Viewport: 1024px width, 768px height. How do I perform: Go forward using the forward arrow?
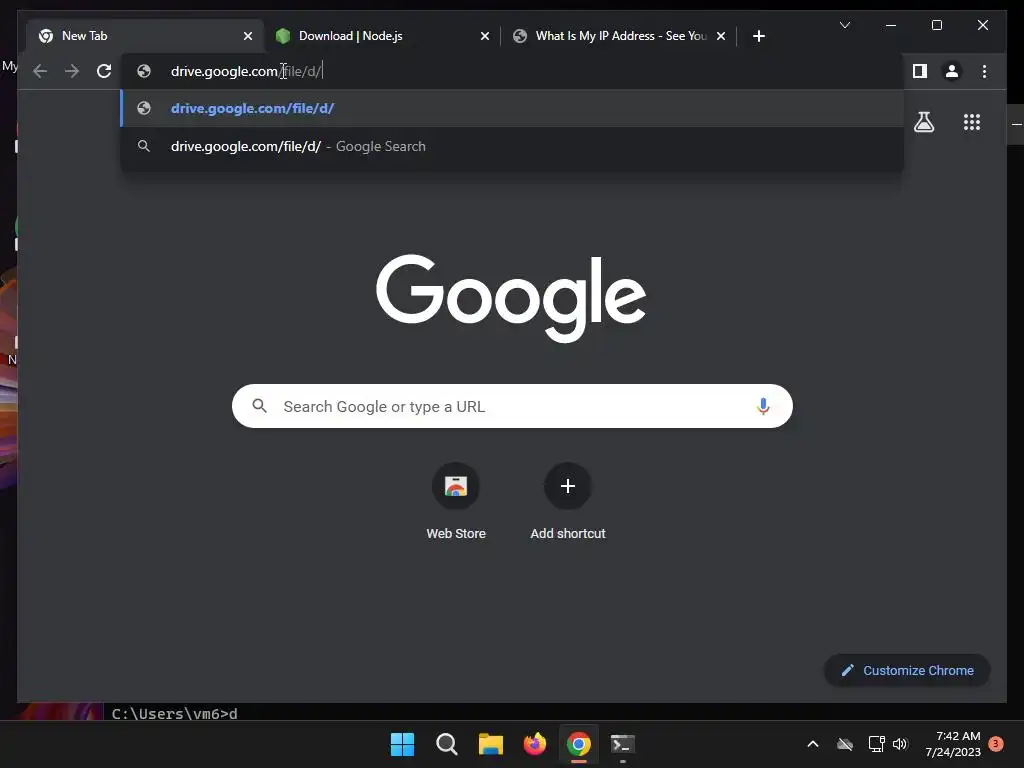tap(72, 71)
